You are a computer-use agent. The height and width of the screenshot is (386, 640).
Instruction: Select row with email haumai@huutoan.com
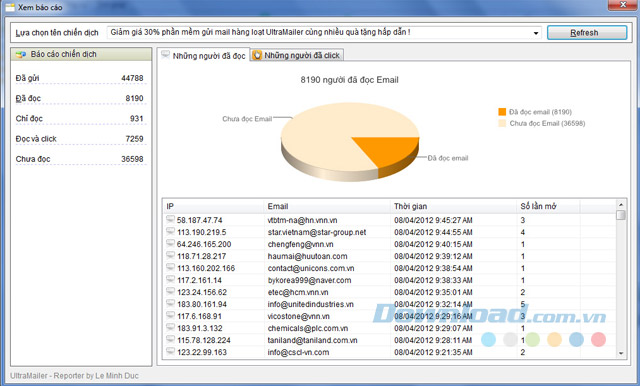point(389,256)
